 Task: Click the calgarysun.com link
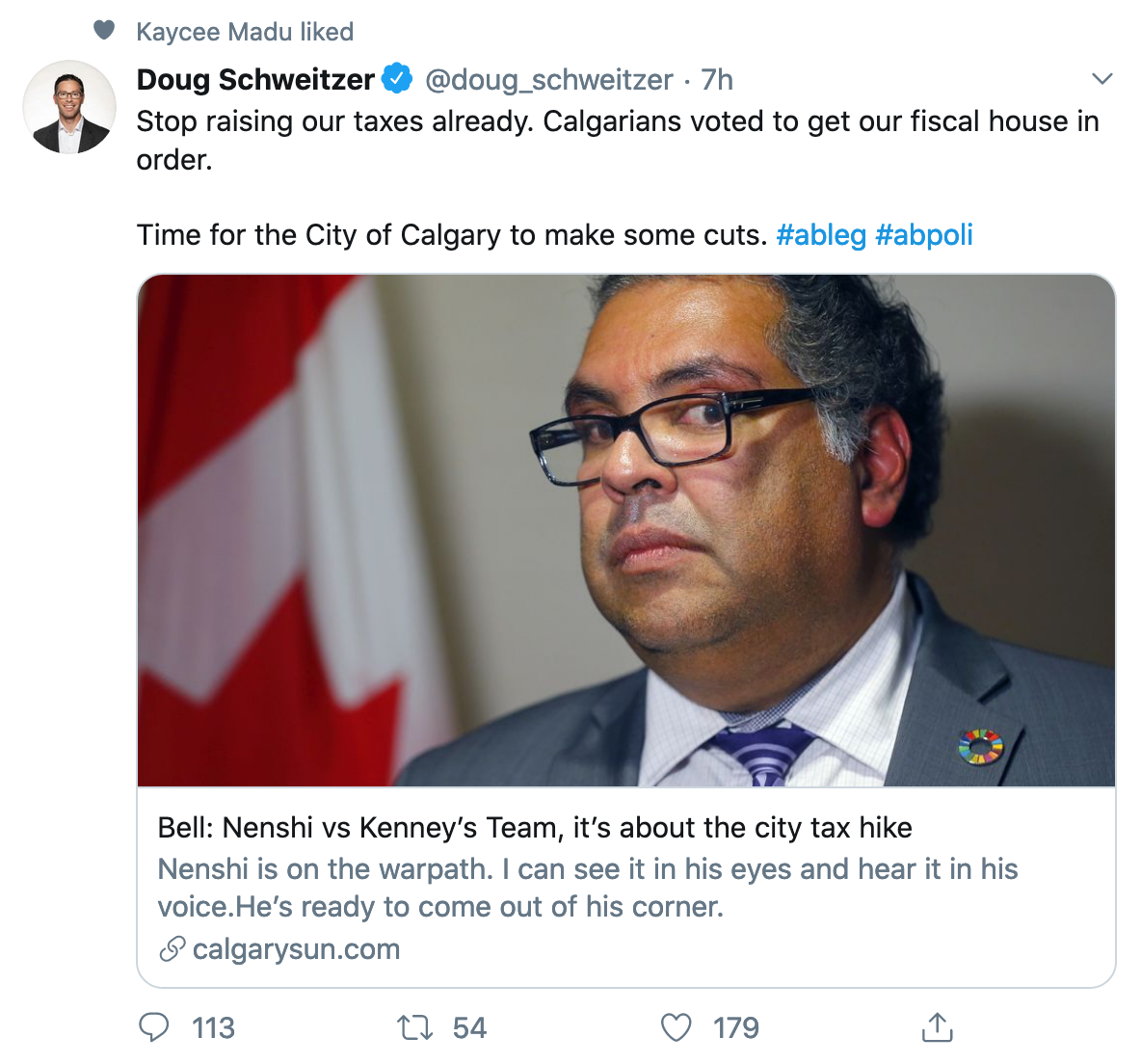[296, 949]
